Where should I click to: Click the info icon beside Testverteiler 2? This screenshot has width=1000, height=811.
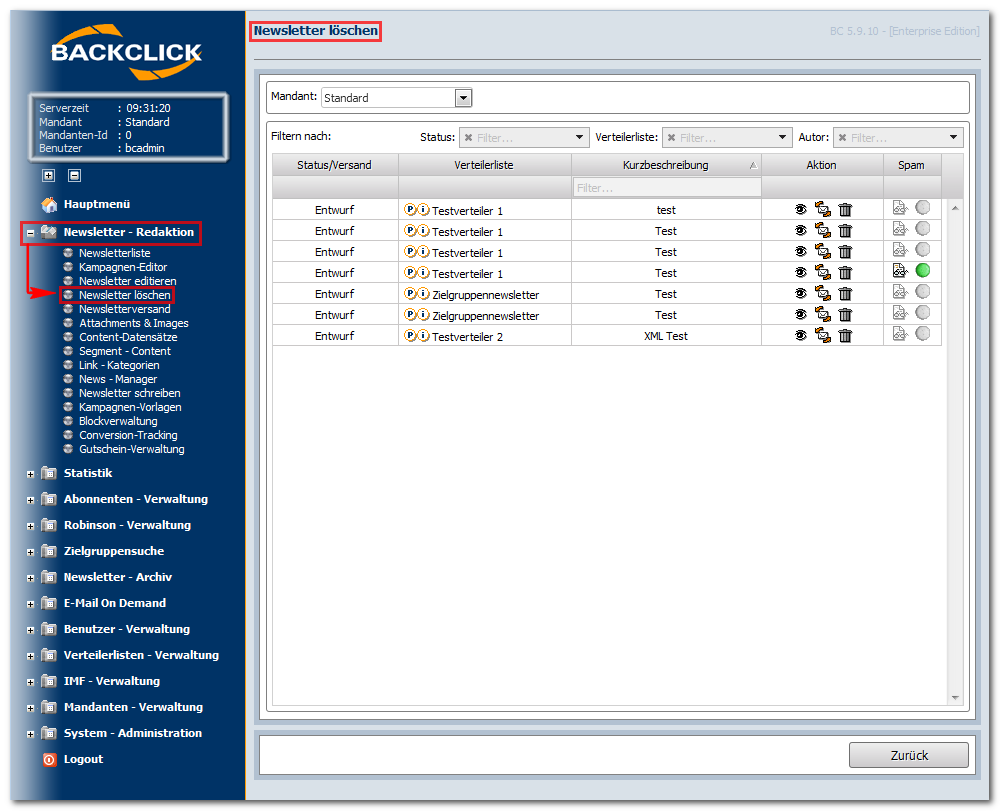[423, 335]
